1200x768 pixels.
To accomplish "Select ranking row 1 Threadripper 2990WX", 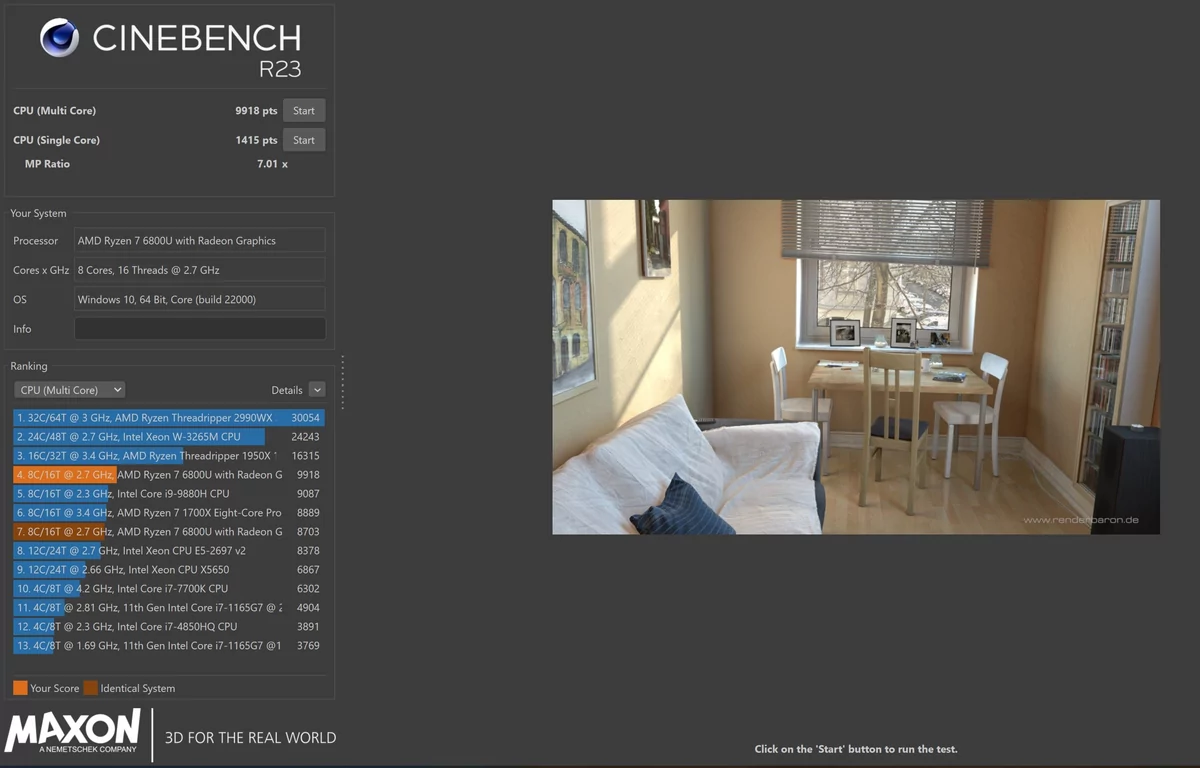I will click(x=169, y=418).
